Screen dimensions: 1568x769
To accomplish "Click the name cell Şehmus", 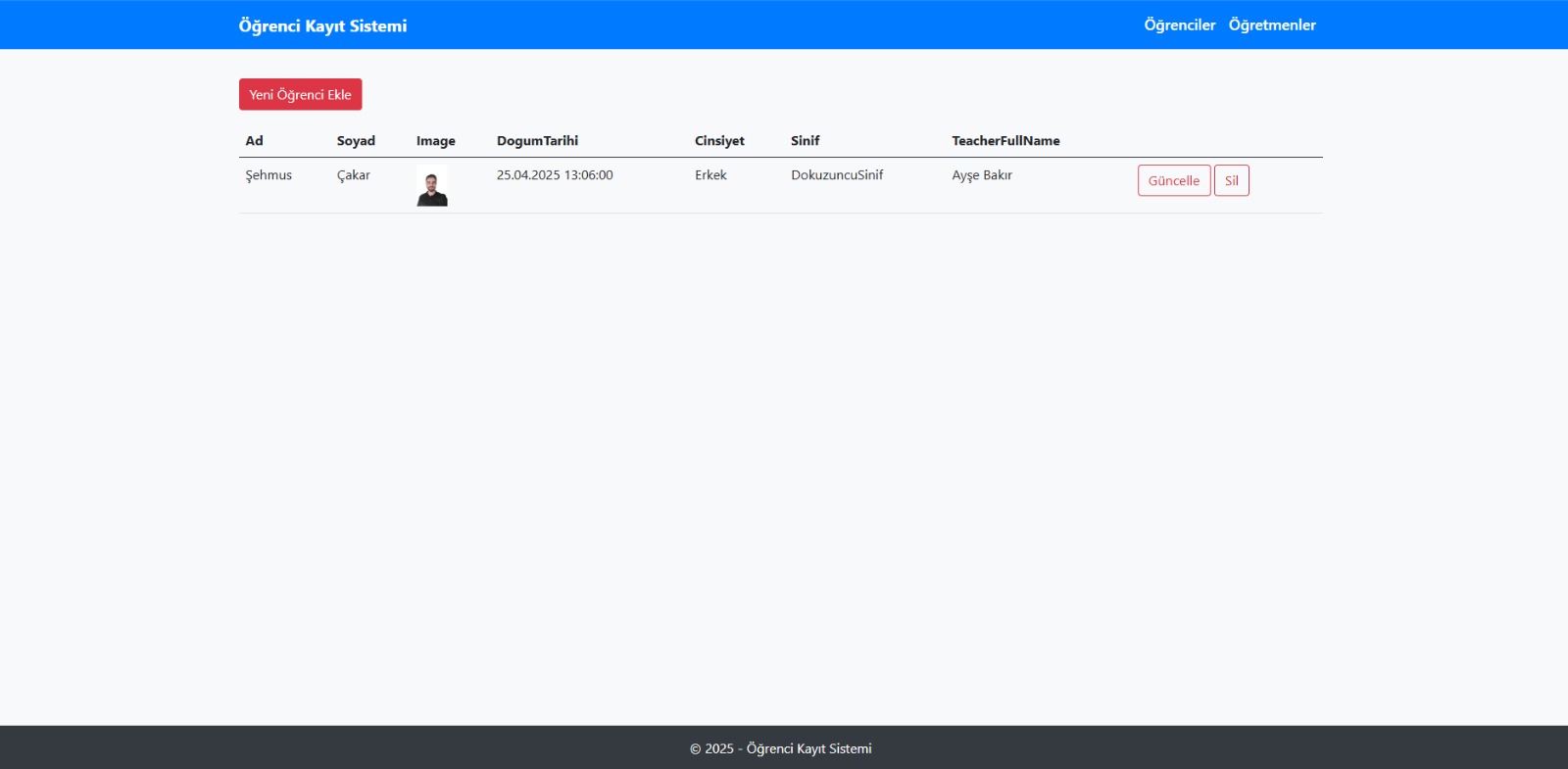I will [x=269, y=175].
